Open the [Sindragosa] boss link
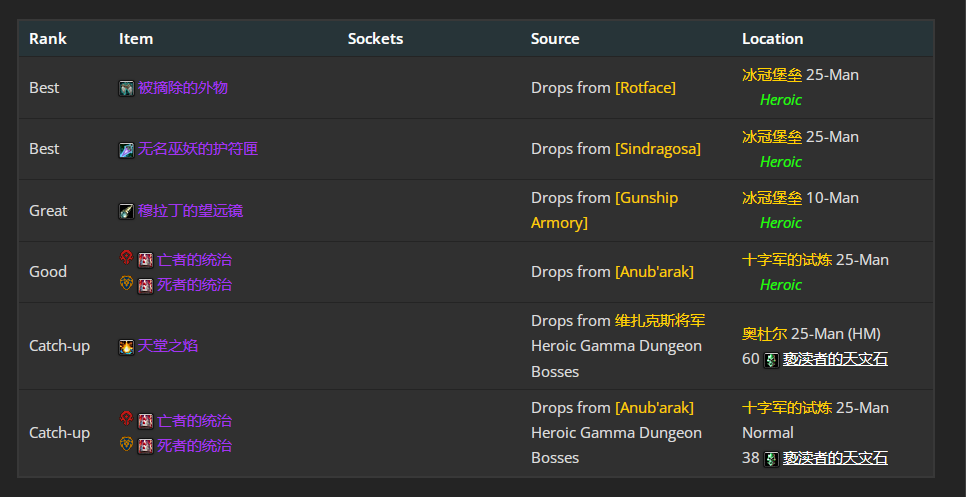The height and width of the screenshot is (497, 966). [x=657, y=149]
